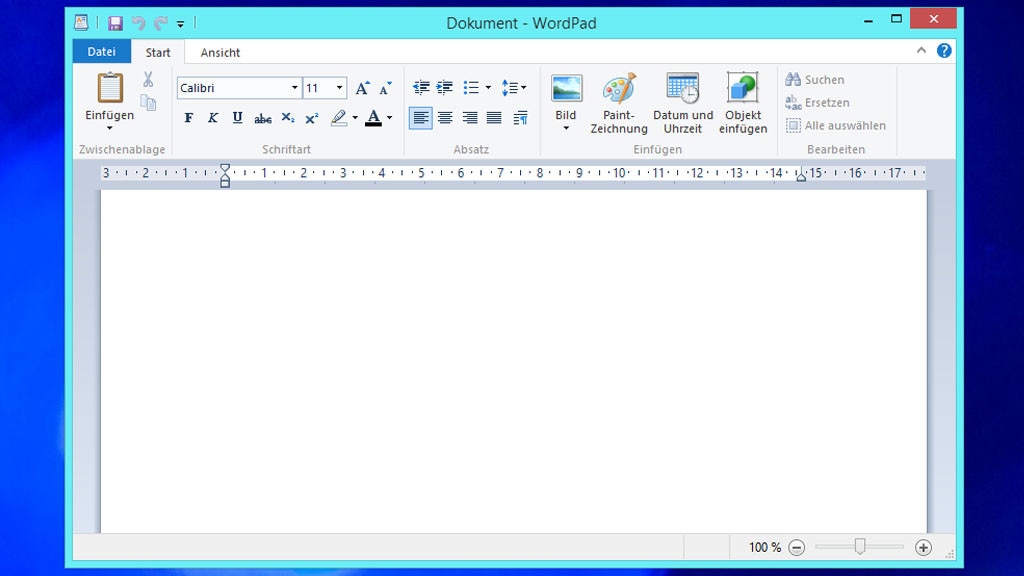
Task: Switch to the Ansicht ribbon tab
Action: tap(219, 52)
